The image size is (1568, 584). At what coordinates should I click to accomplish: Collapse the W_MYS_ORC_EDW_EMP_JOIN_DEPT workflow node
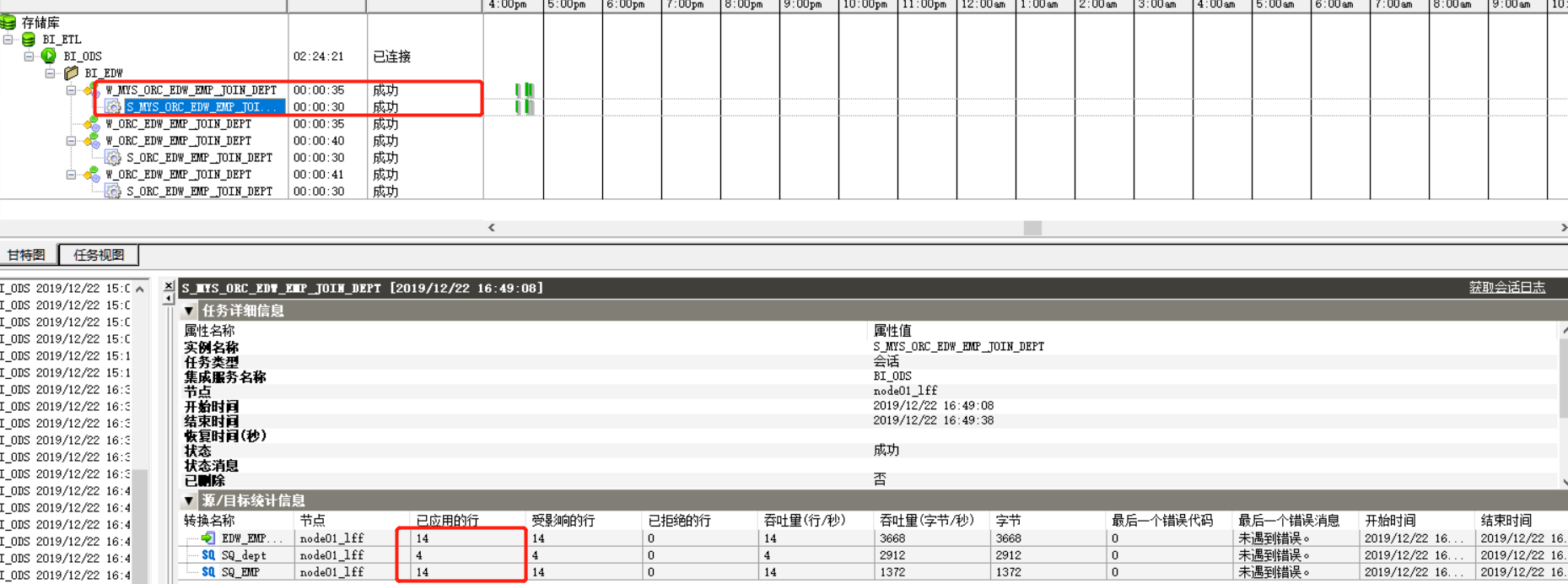tap(71, 90)
